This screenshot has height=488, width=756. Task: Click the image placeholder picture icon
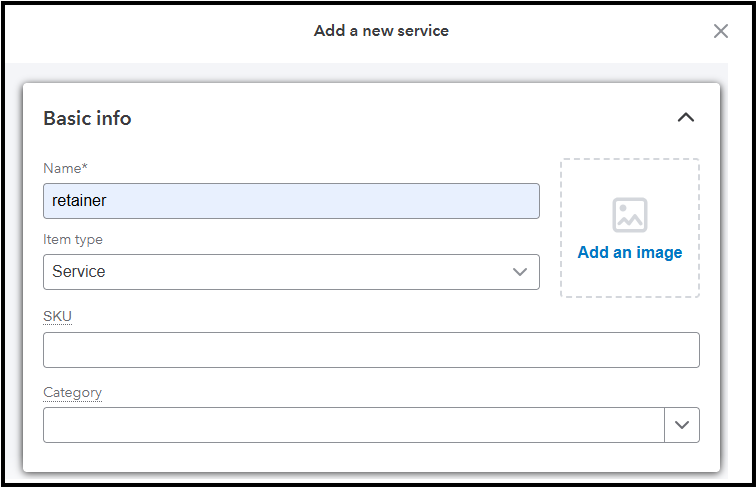630,215
